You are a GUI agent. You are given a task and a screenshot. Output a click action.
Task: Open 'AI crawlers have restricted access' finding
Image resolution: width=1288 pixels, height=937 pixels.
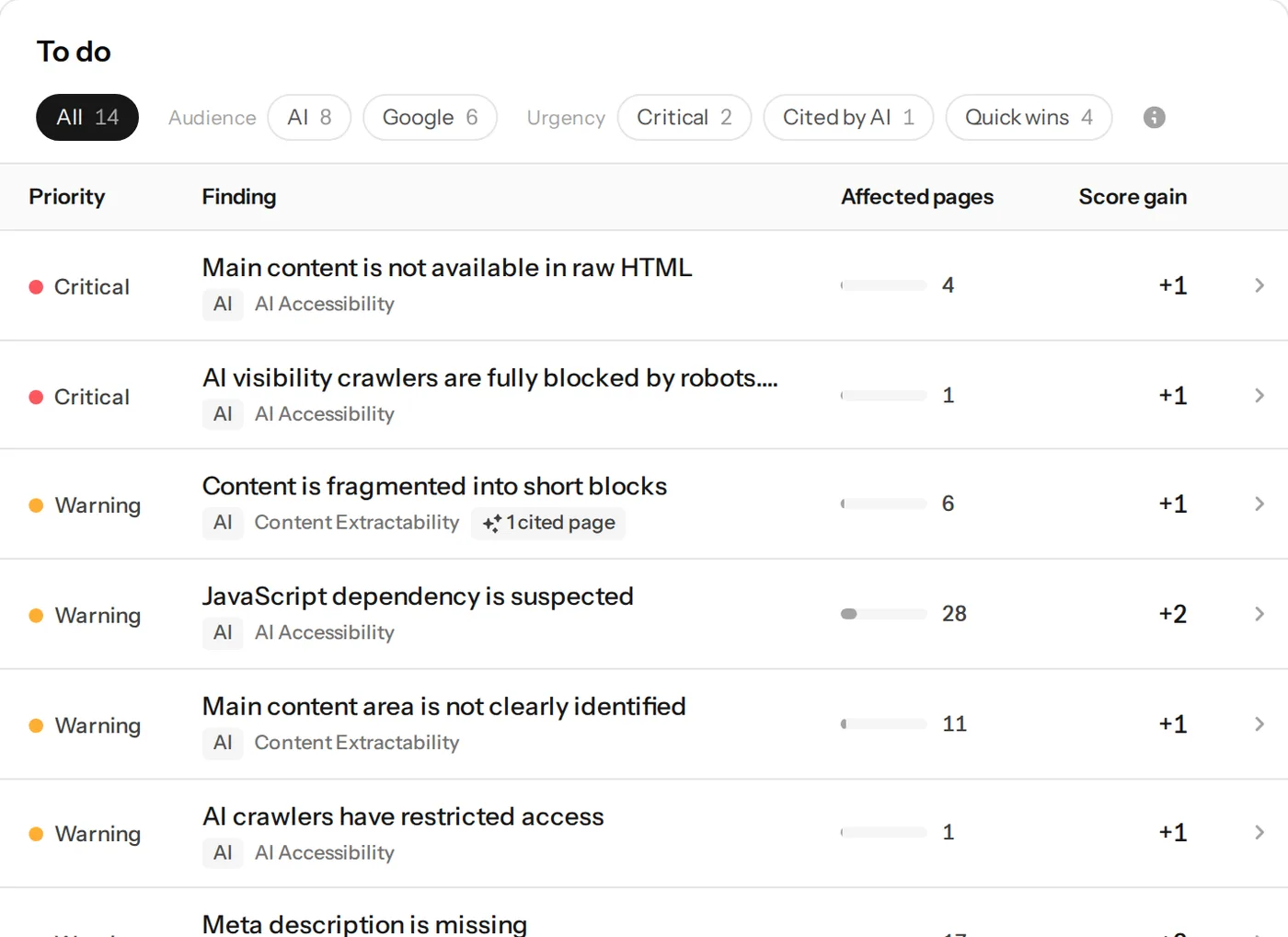(403, 816)
